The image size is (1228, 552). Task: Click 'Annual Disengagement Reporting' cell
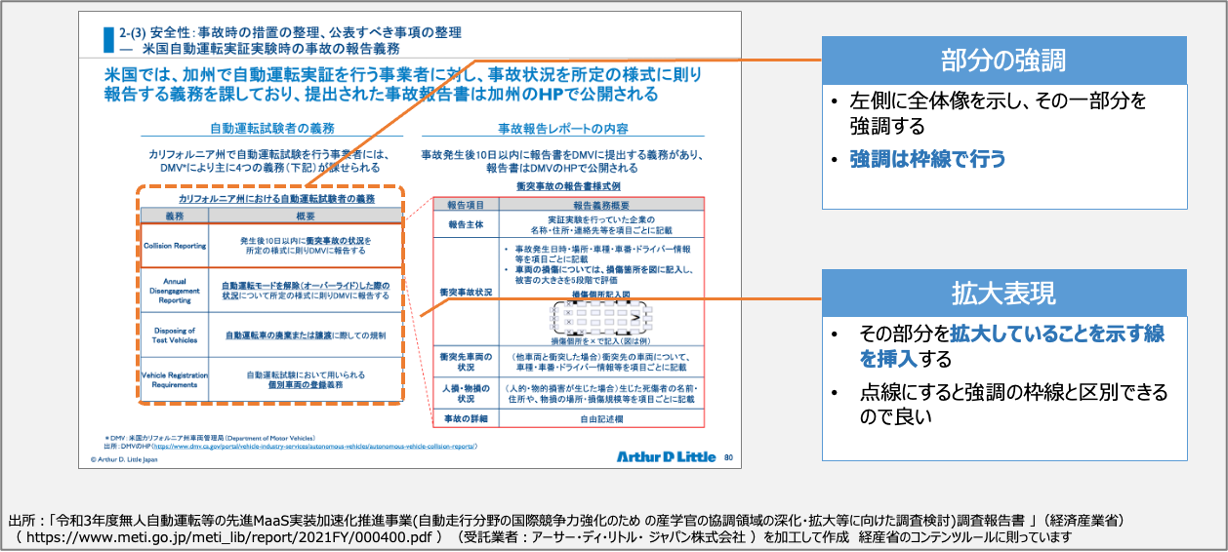(174, 290)
